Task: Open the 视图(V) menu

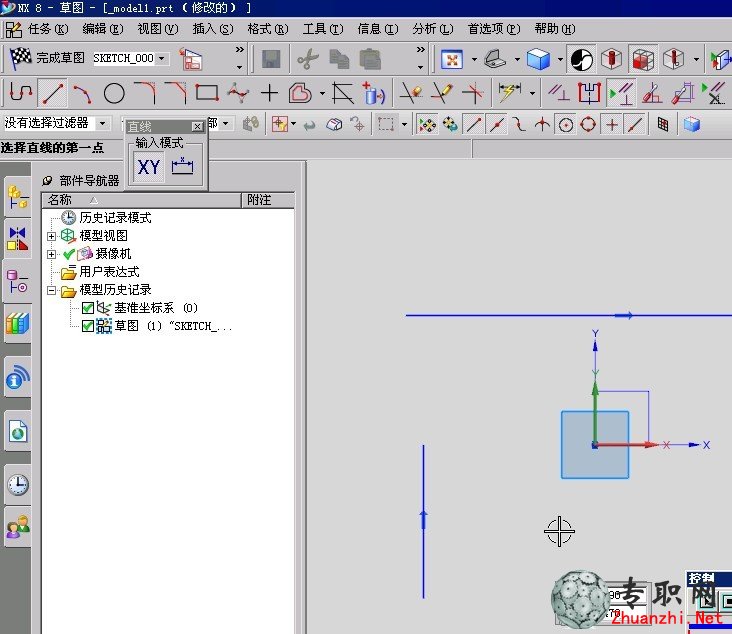Action: [x=158, y=29]
